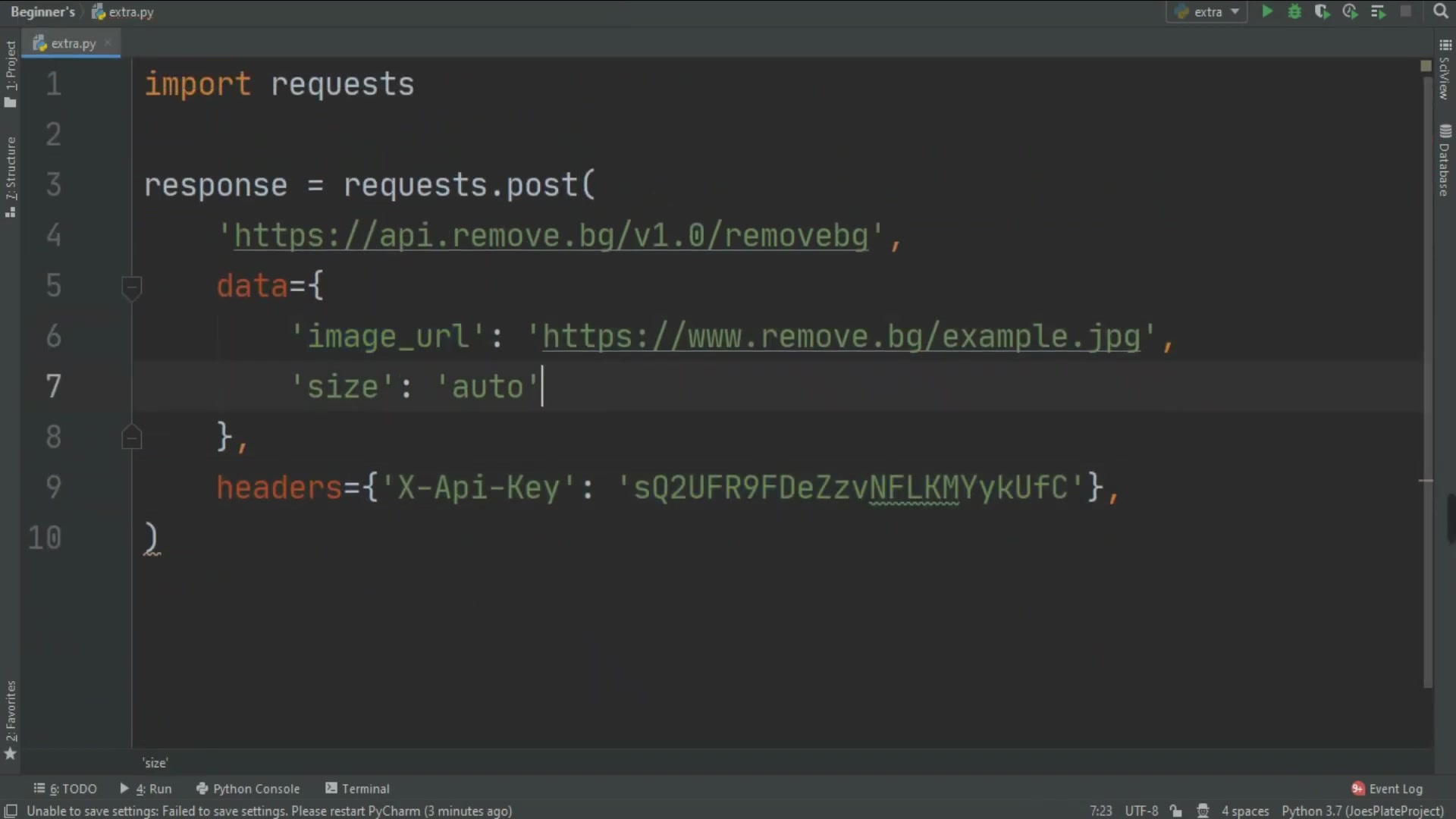The height and width of the screenshot is (819, 1456).
Task: Click line number 10 in gutter
Action: tap(45, 538)
